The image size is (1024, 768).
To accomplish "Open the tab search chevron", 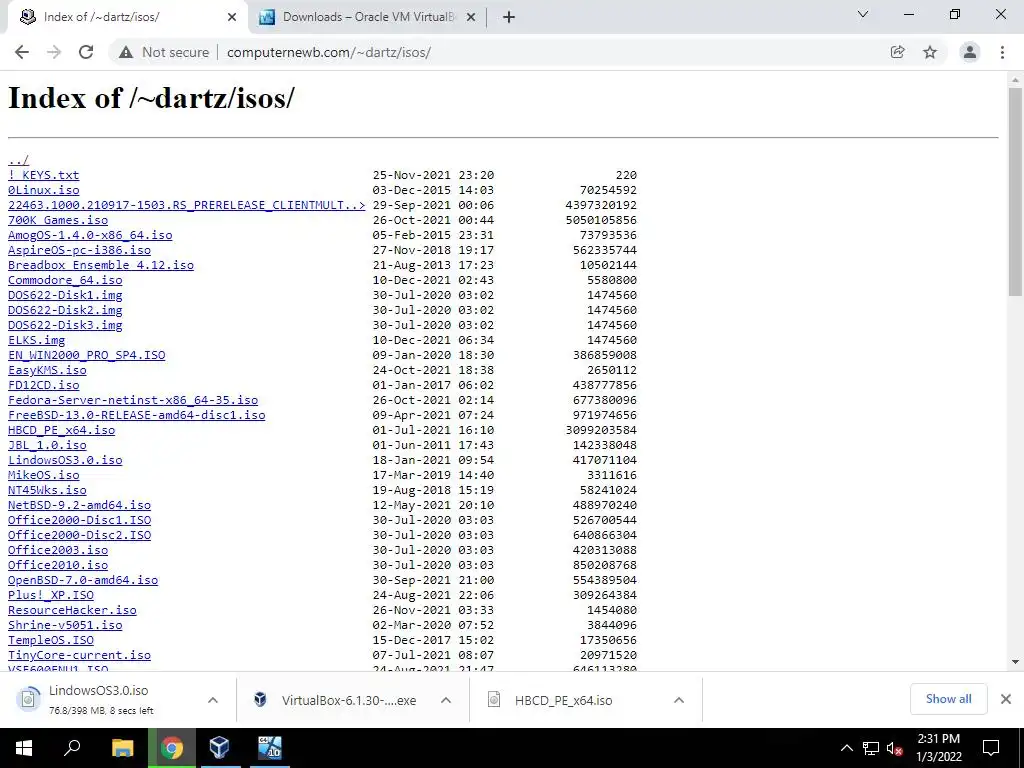I will click(x=863, y=14).
